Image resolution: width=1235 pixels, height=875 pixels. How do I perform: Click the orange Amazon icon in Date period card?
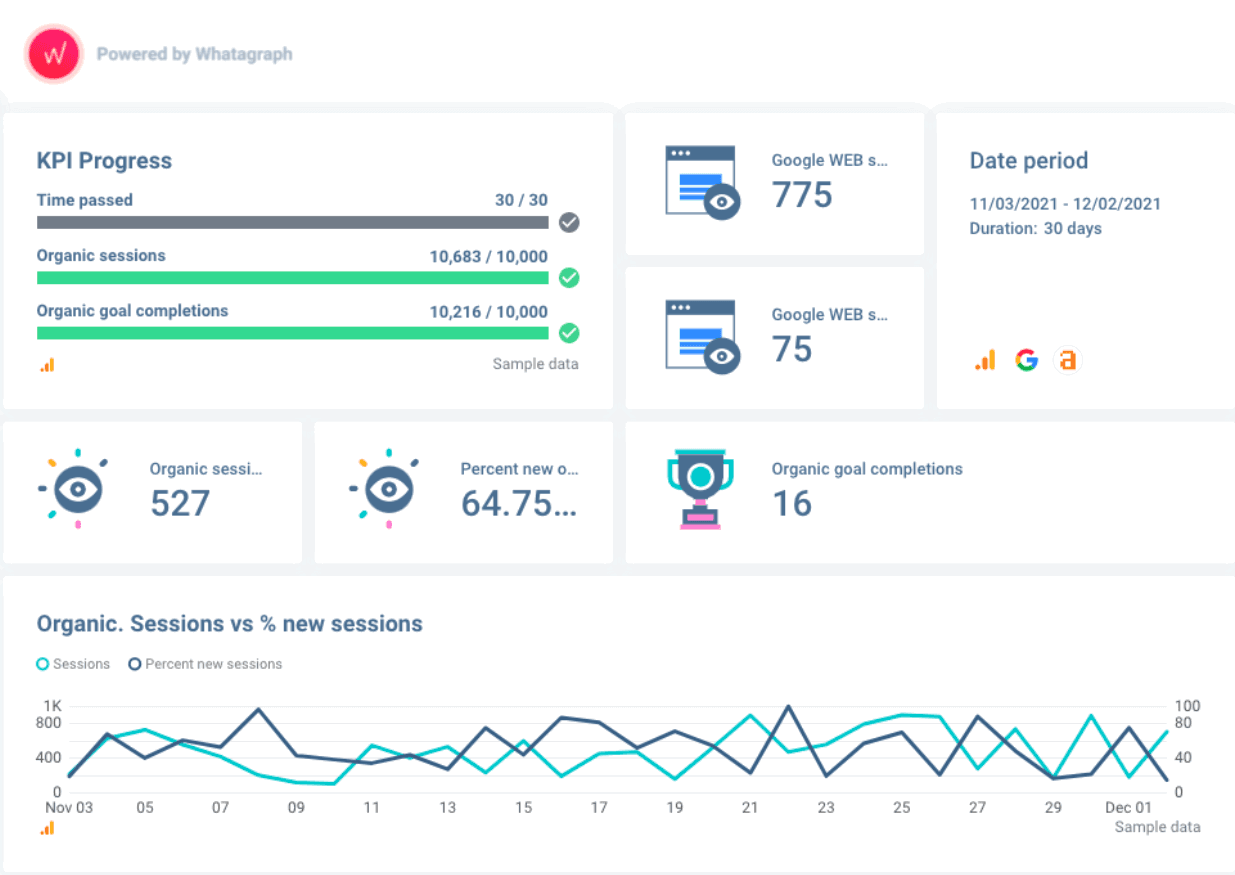coord(1067,360)
